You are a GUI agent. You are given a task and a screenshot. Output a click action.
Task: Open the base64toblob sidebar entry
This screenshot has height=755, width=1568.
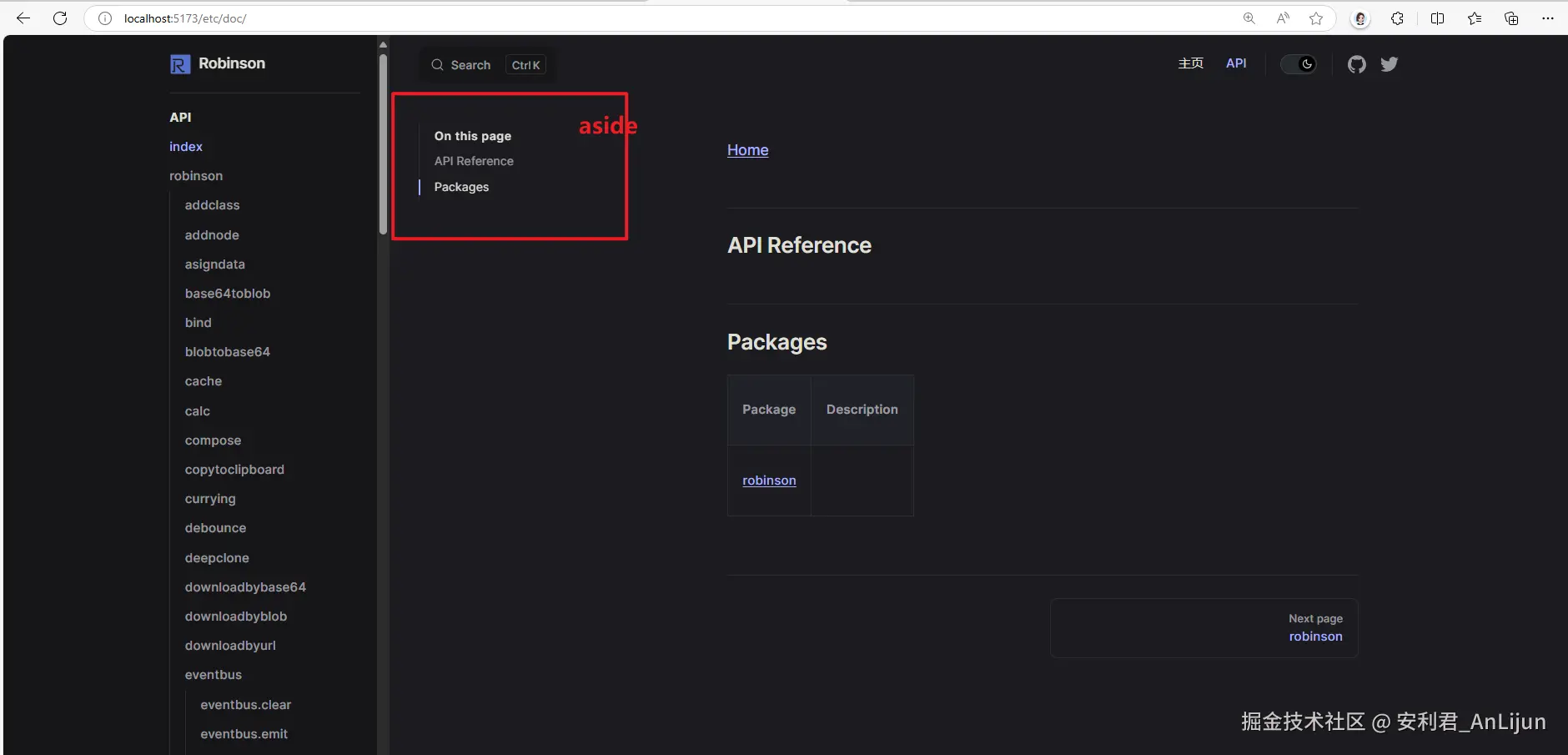(x=228, y=294)
